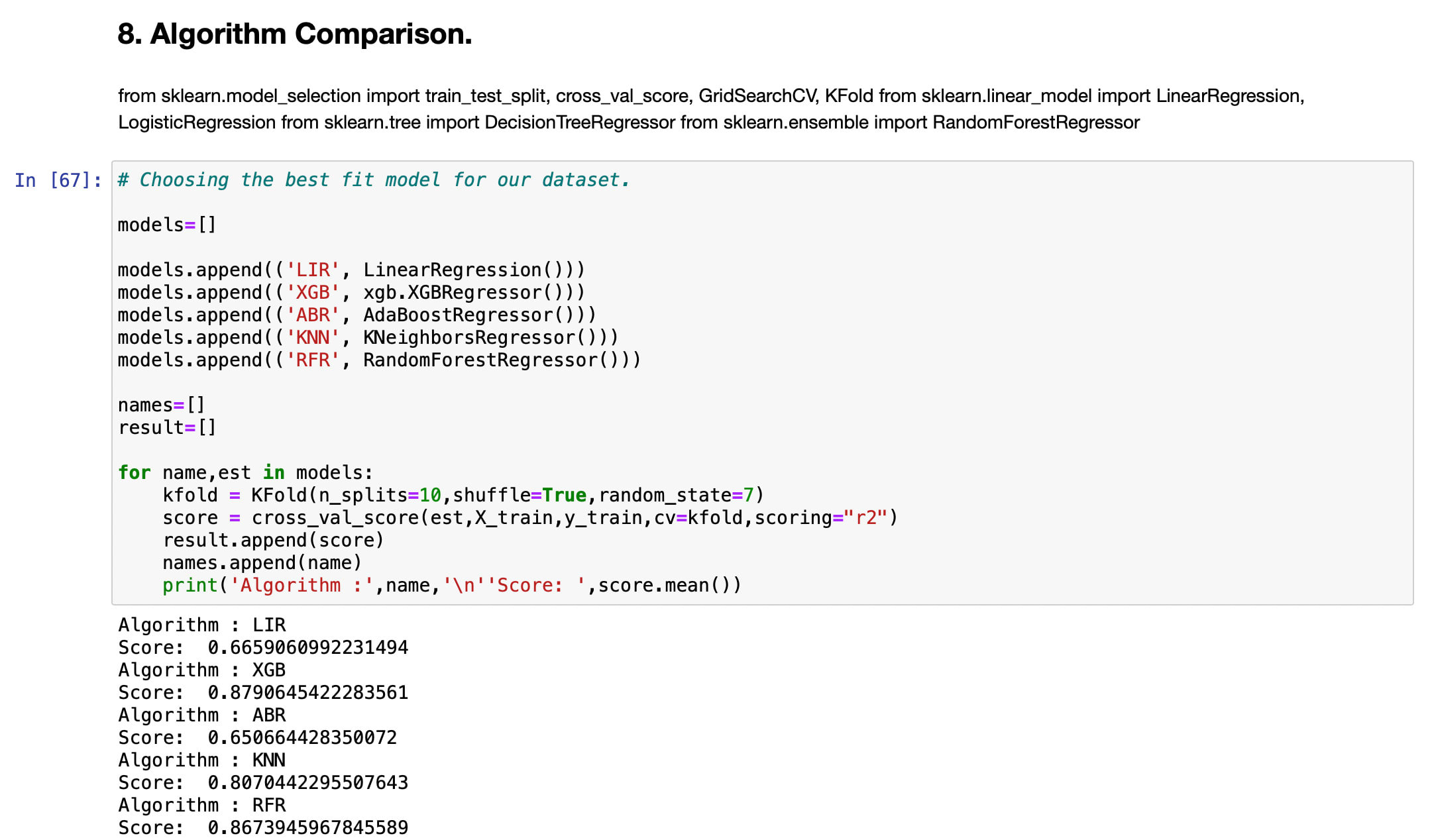This screenshot has width=1430, height=840.
Task: Click the cross_val_score line
Action: click(x=530, y=518)
